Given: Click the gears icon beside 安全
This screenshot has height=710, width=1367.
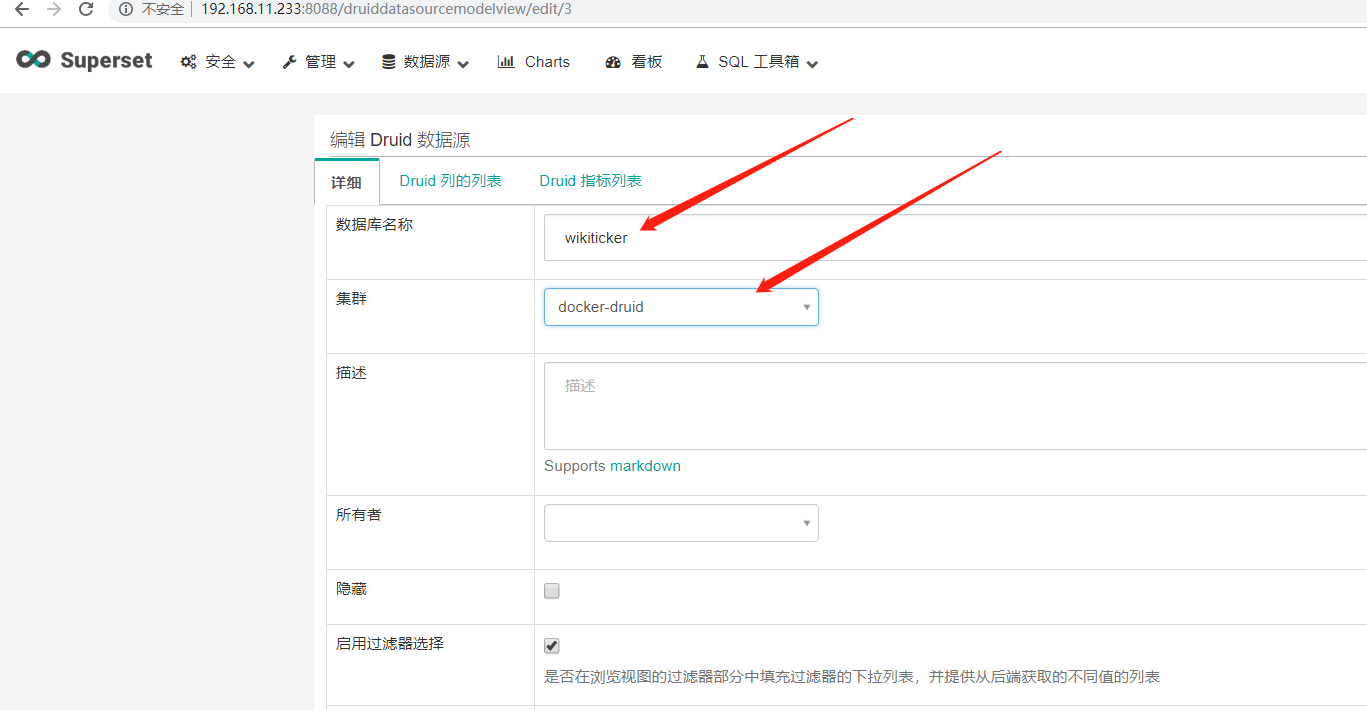Looking at the screenshot, I should point(188,62).
